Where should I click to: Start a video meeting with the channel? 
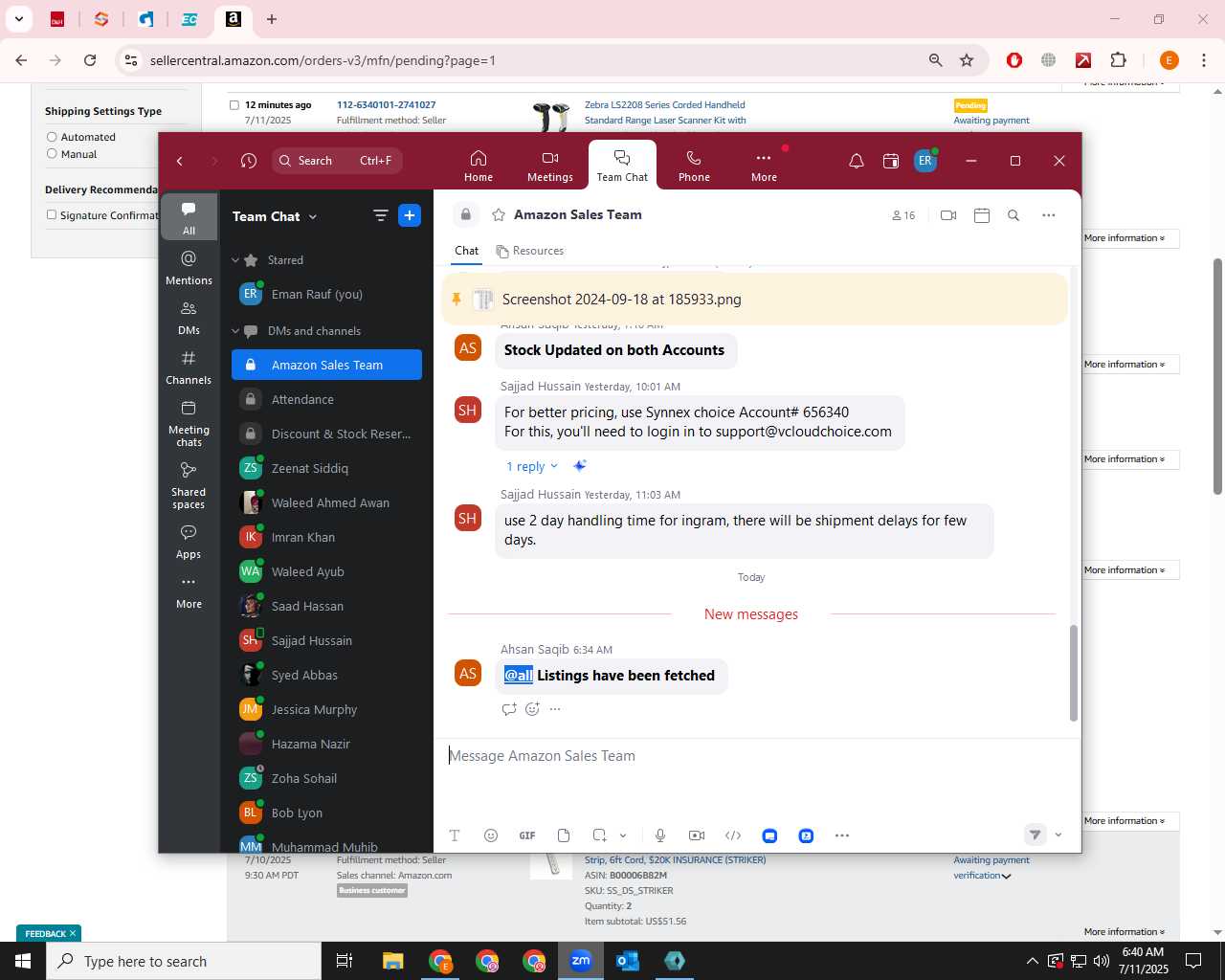pos(948,215)
